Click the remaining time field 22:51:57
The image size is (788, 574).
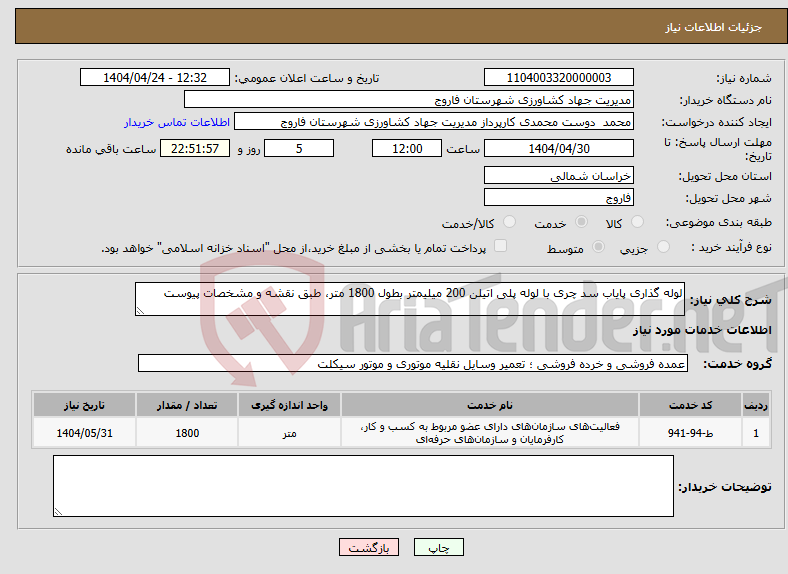point(195,148)
